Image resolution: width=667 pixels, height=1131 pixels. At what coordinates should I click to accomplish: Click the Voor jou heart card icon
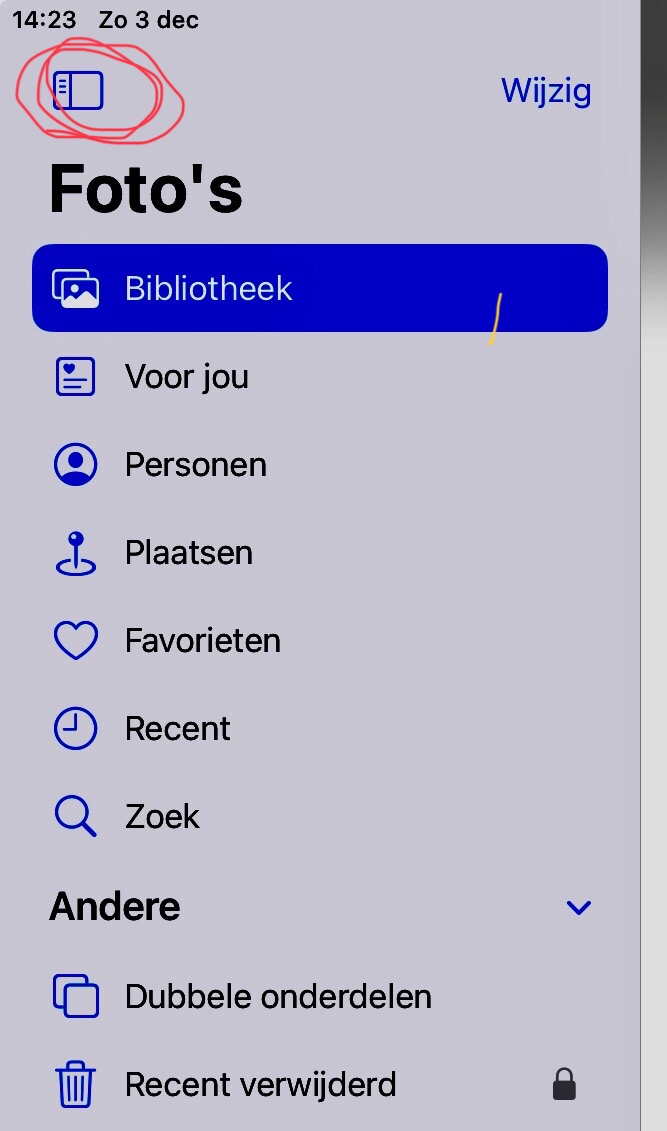(x=75, y=377)
